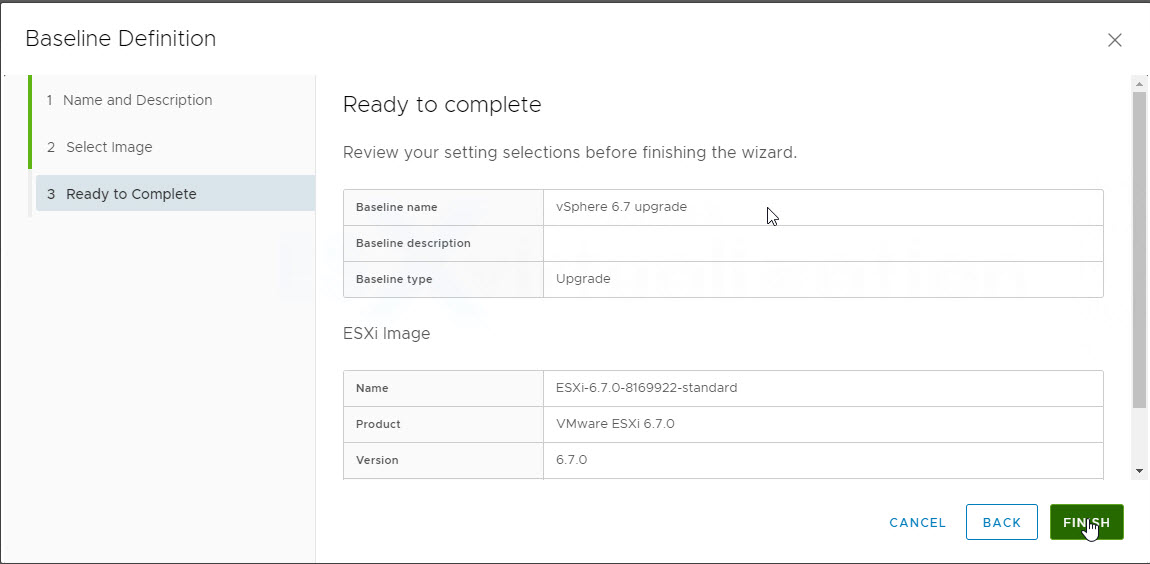Click scrollbar up arrow
The width and height of the screenshot is (1150, 564).
1139,84
